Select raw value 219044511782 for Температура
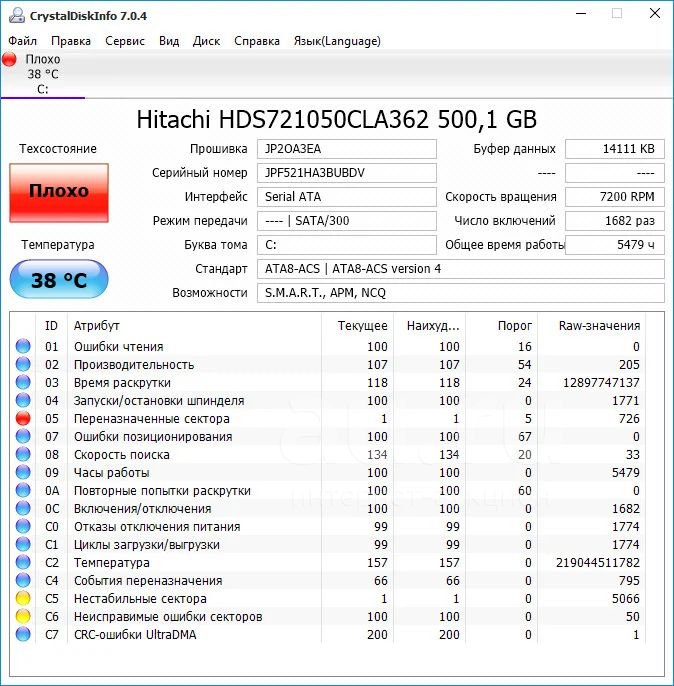 point(597,562)
